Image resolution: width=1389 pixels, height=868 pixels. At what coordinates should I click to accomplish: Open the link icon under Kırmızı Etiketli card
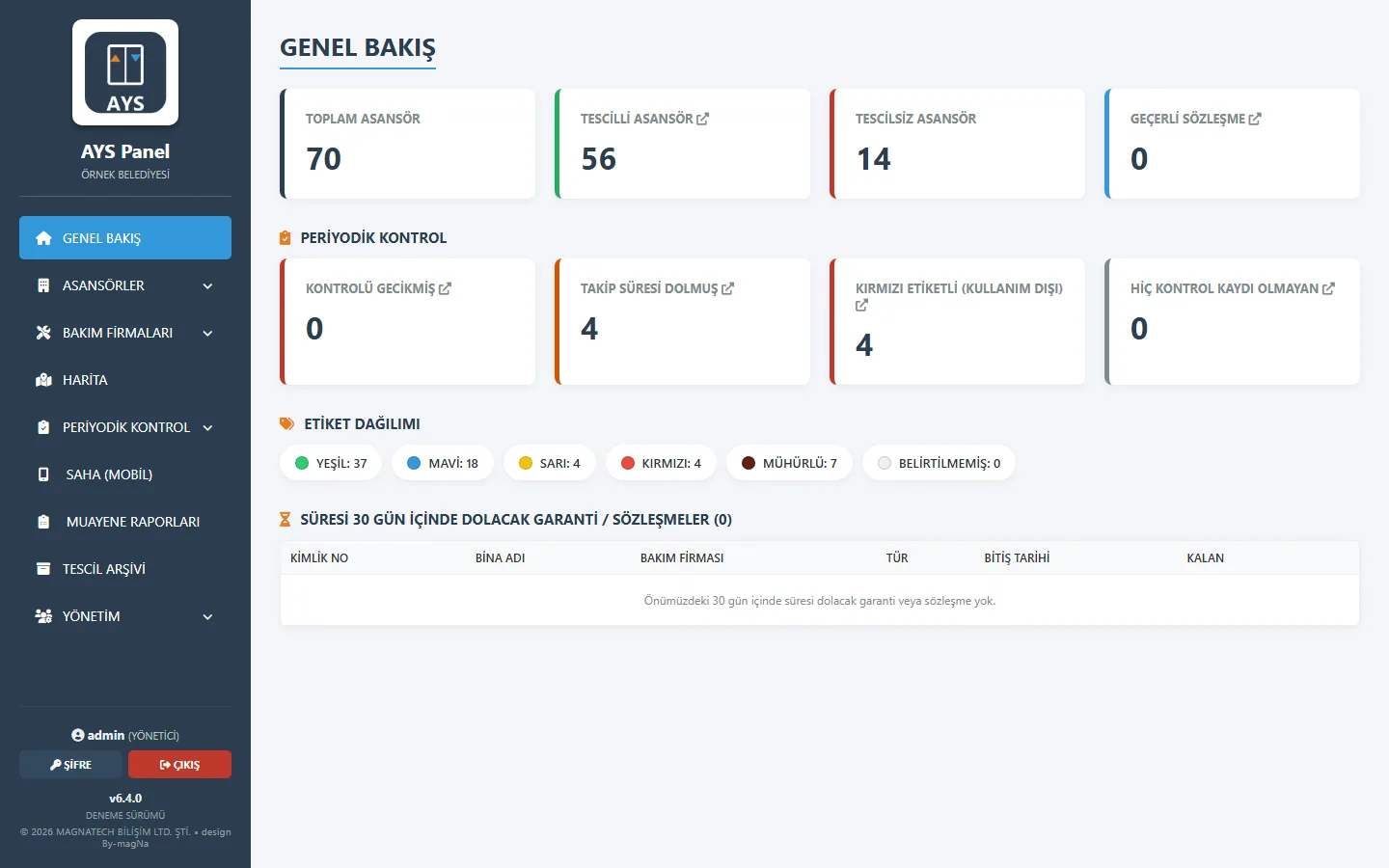pyautogui.click(x=861, y=305)
